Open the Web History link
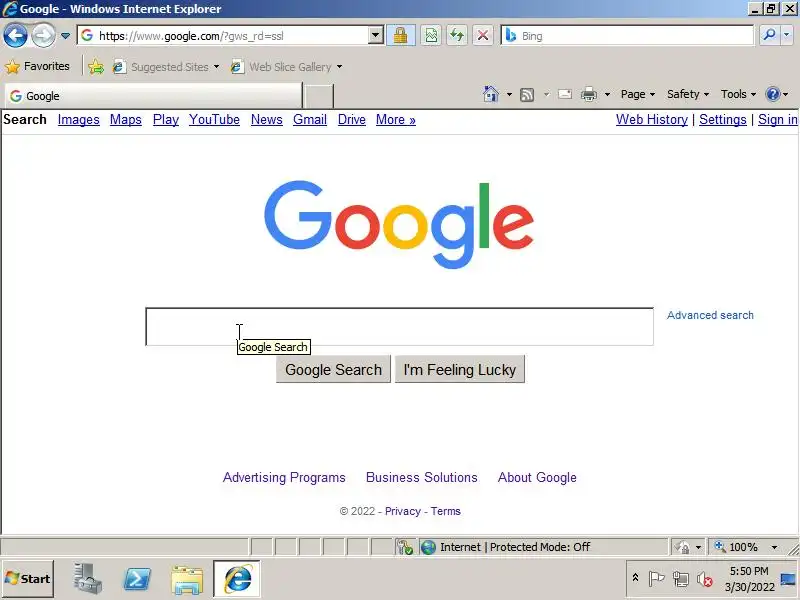 pyautogui.click(x=652, y=119)
